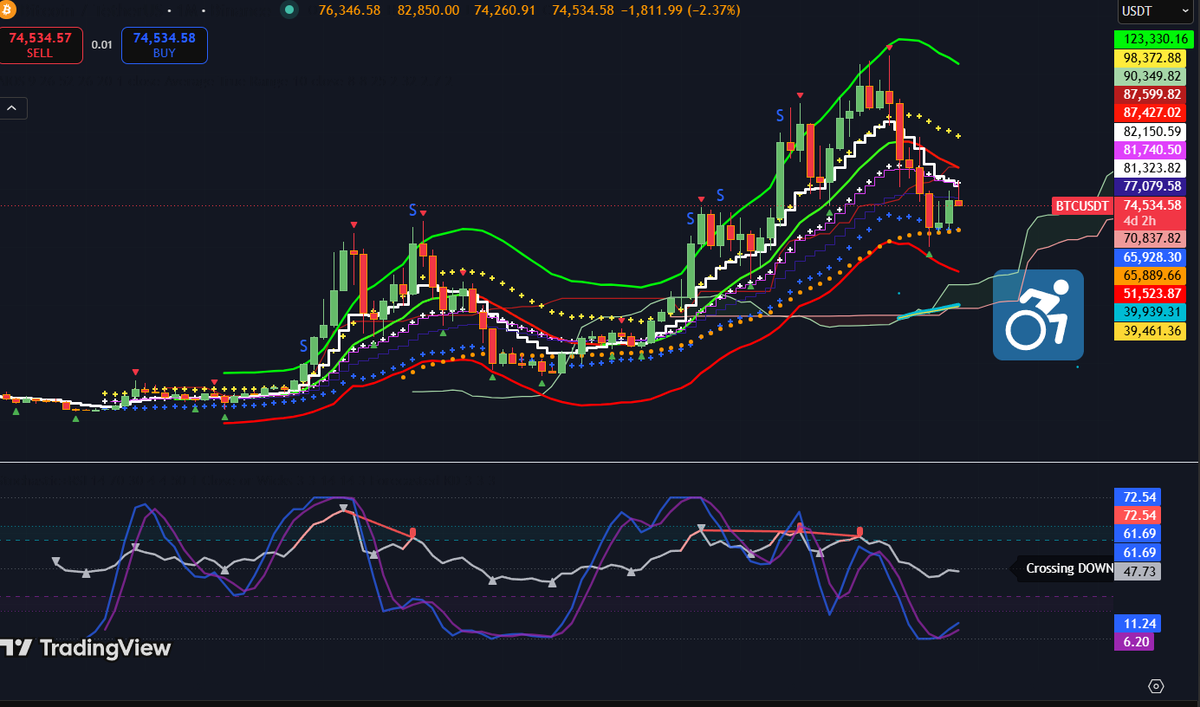The width and height of the screenshot is (1200, 707).
Task: Click the orange 65,889.66 price label
Action: 1152,275
